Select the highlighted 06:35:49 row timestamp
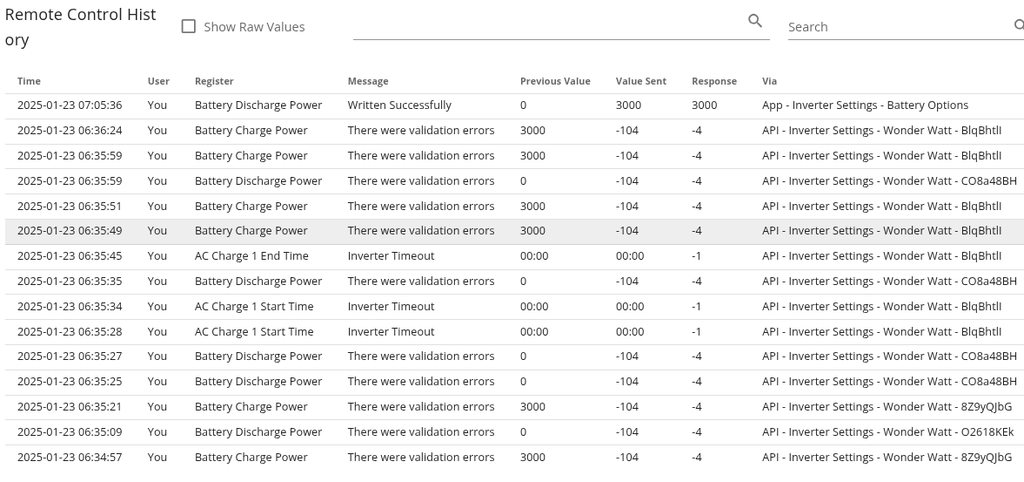Viewport: 1024px width, 482px height. (x=69, y=231)
